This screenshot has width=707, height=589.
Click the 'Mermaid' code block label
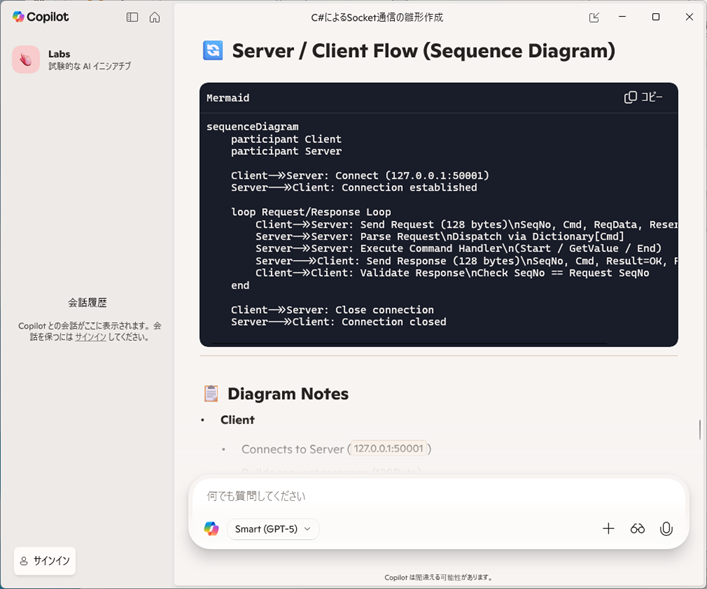tap(228, 98)
